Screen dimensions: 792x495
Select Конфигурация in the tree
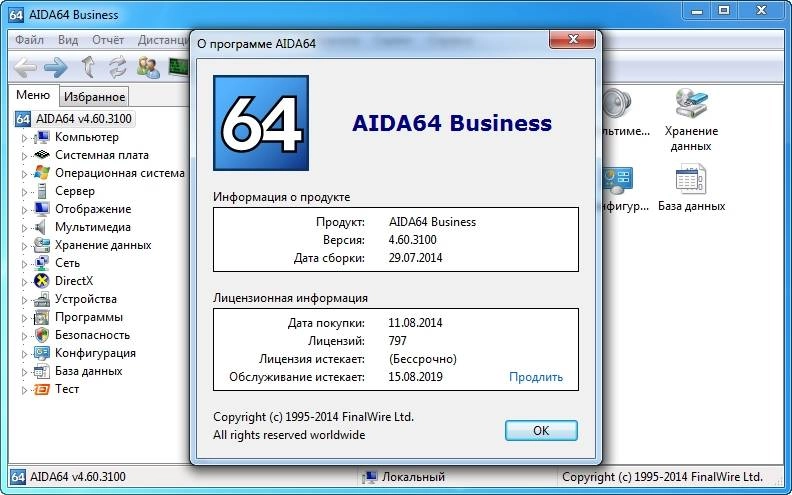(95, 353)
